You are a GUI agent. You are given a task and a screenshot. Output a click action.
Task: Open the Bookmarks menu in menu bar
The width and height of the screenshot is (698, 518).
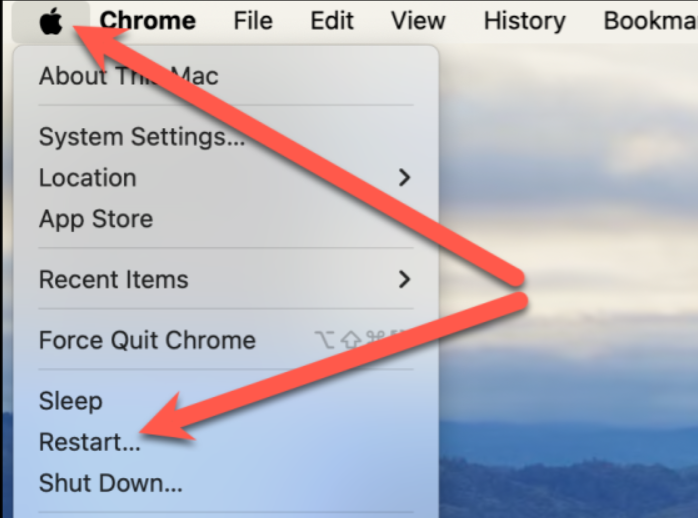[x=649, y=20]
